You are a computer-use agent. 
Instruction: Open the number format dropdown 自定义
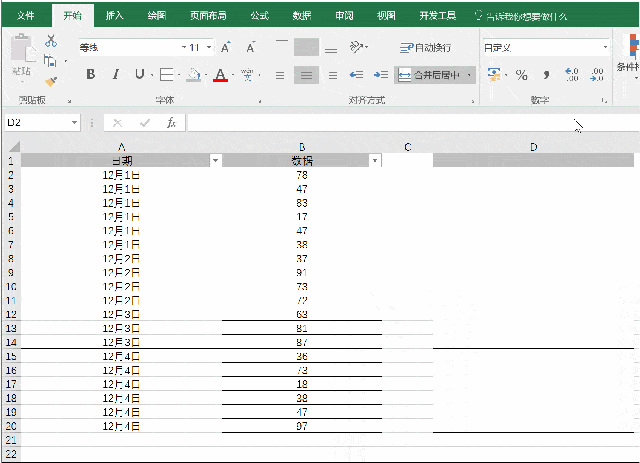click(x=605, y=47)
